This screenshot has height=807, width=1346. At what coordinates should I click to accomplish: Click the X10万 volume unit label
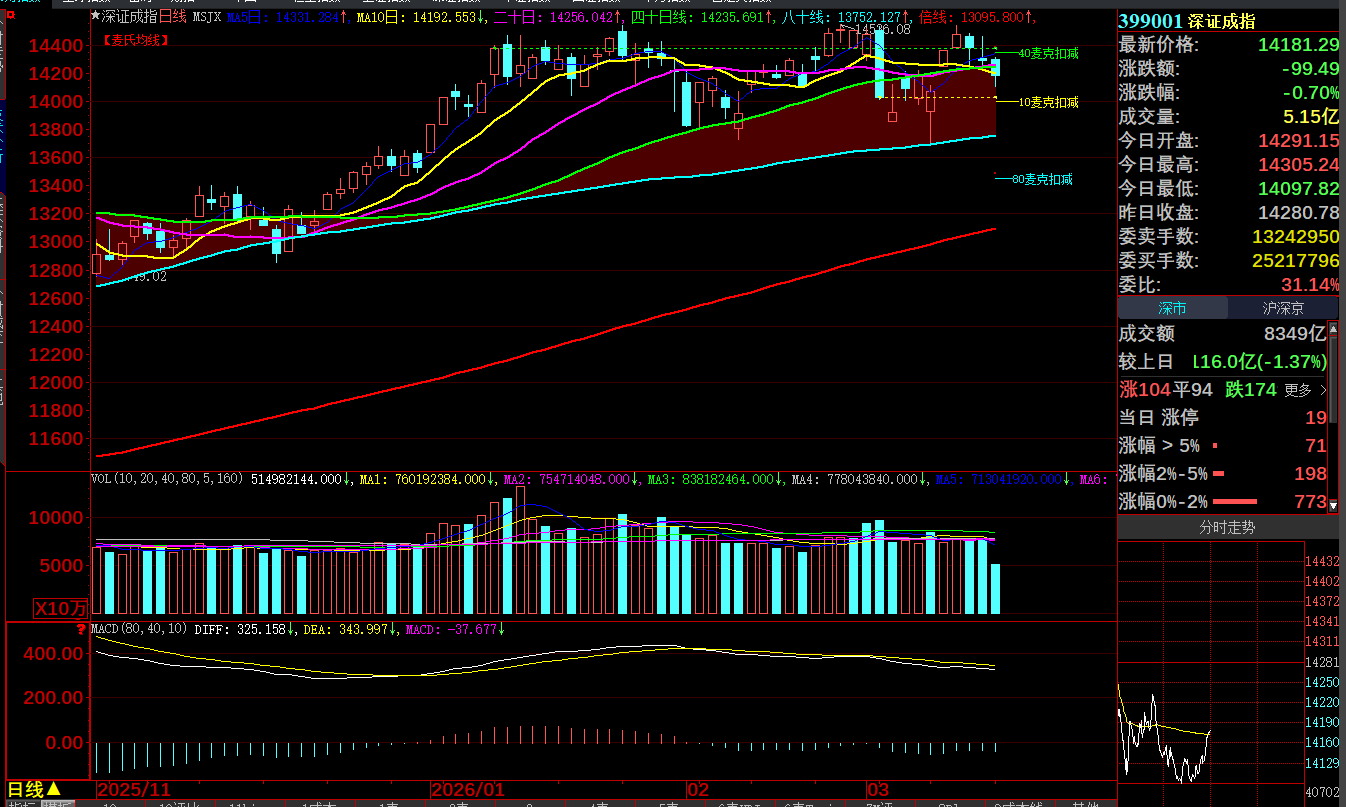pos(62,608)
